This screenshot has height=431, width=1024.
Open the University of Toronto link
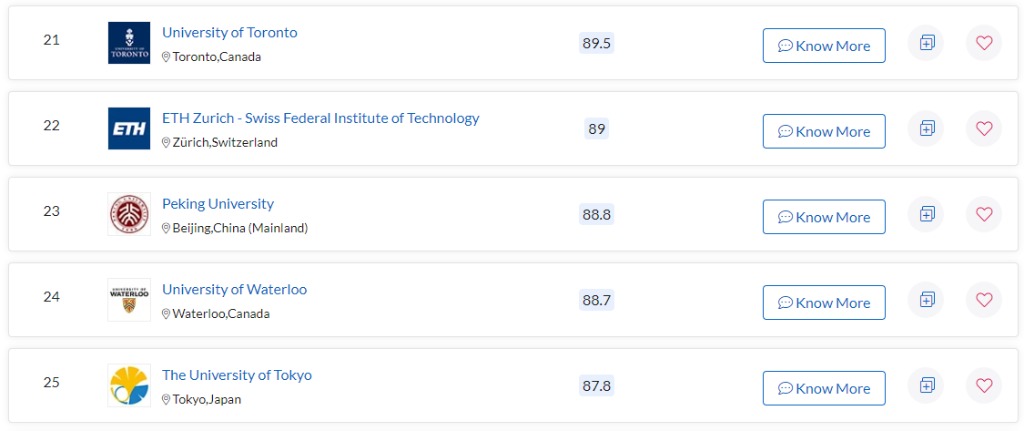[230, 33]
